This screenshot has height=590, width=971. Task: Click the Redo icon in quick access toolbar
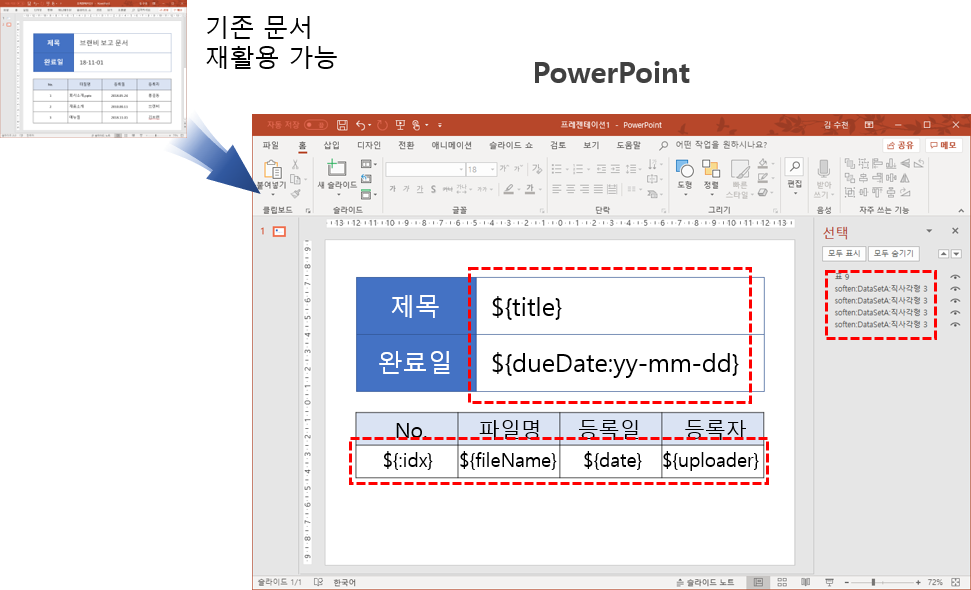pyautogui.click(x=382, y=125)
